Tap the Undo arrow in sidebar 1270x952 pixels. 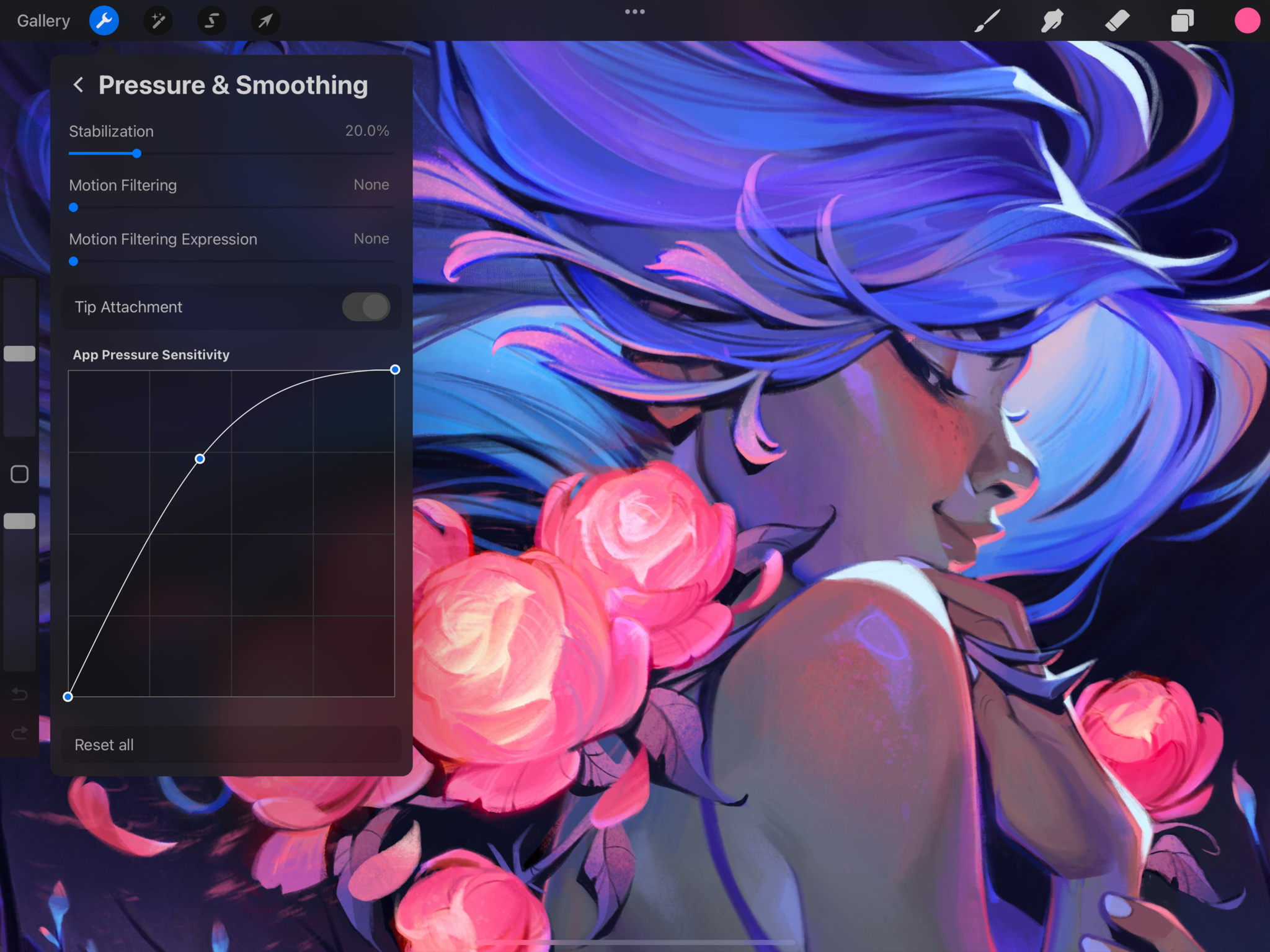[x=19, y=695]
